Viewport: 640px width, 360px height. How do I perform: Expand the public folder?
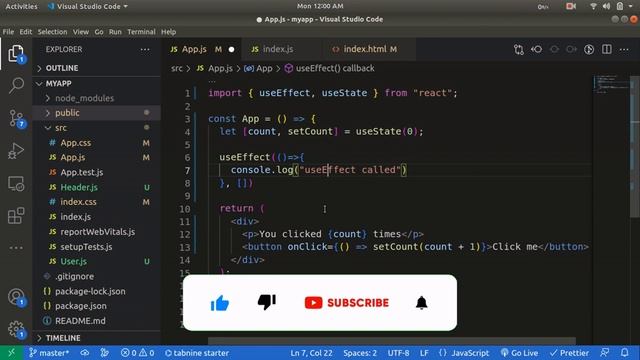coord(98,113)
